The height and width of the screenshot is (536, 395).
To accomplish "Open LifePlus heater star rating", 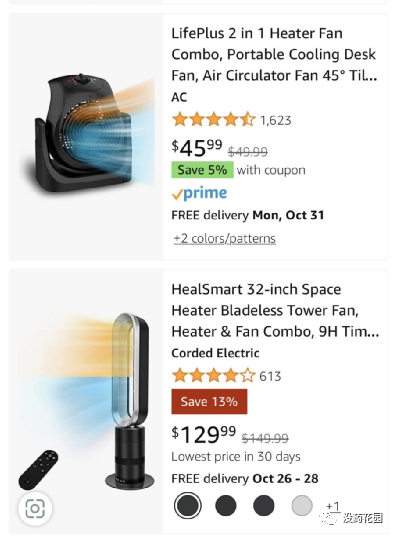I will 214,120.
